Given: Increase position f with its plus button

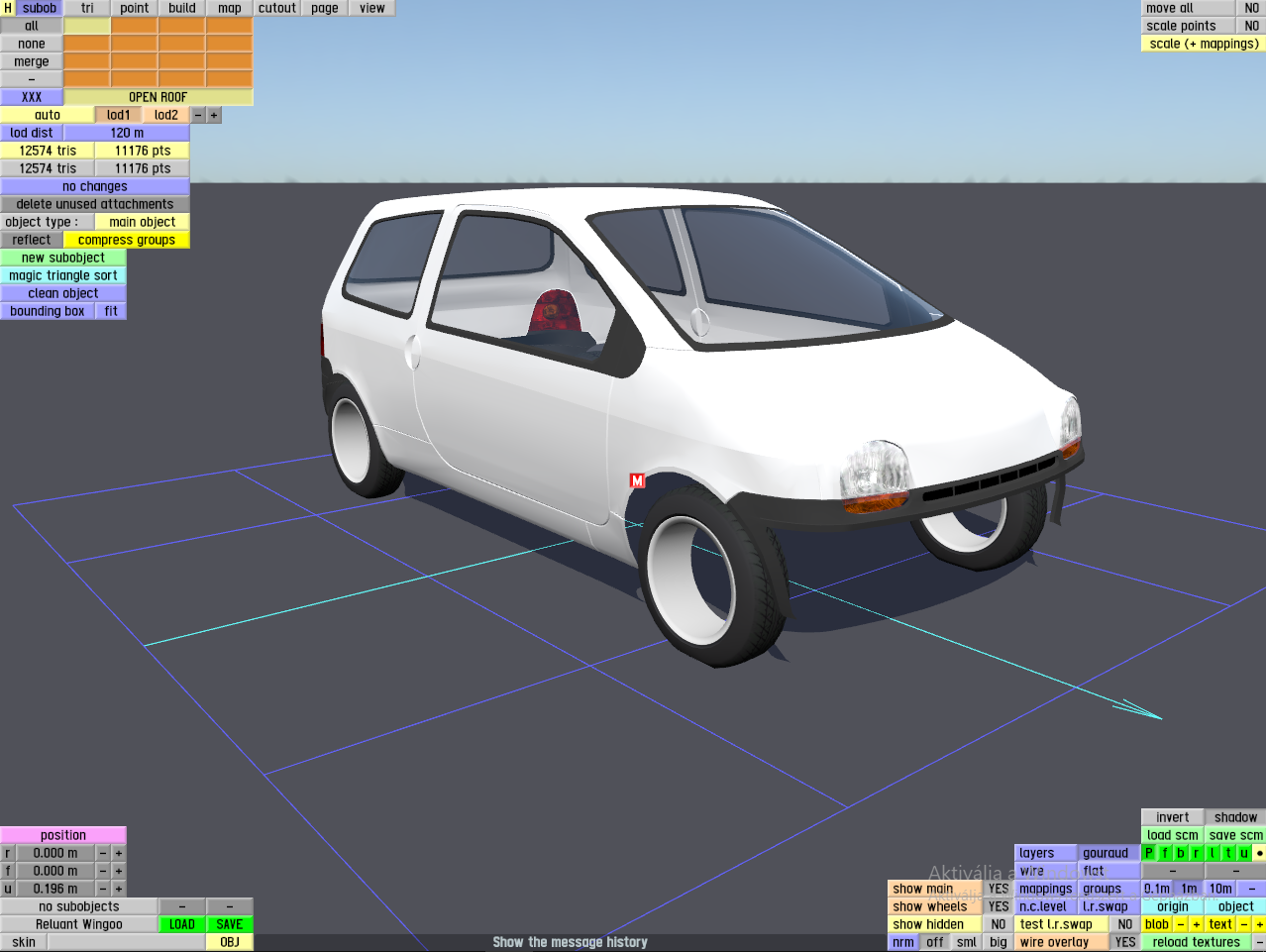Looking at the screenshot, I should pos(119,871).
